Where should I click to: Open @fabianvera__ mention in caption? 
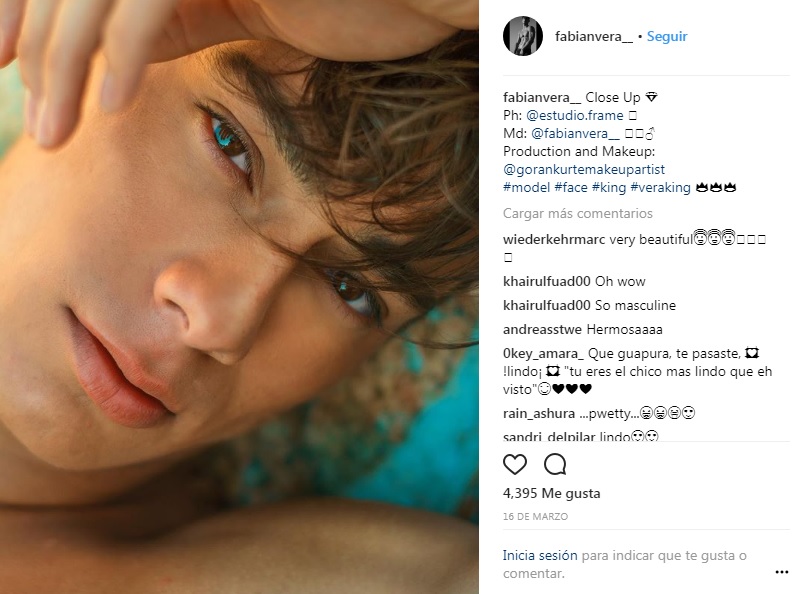pos(576,134)
